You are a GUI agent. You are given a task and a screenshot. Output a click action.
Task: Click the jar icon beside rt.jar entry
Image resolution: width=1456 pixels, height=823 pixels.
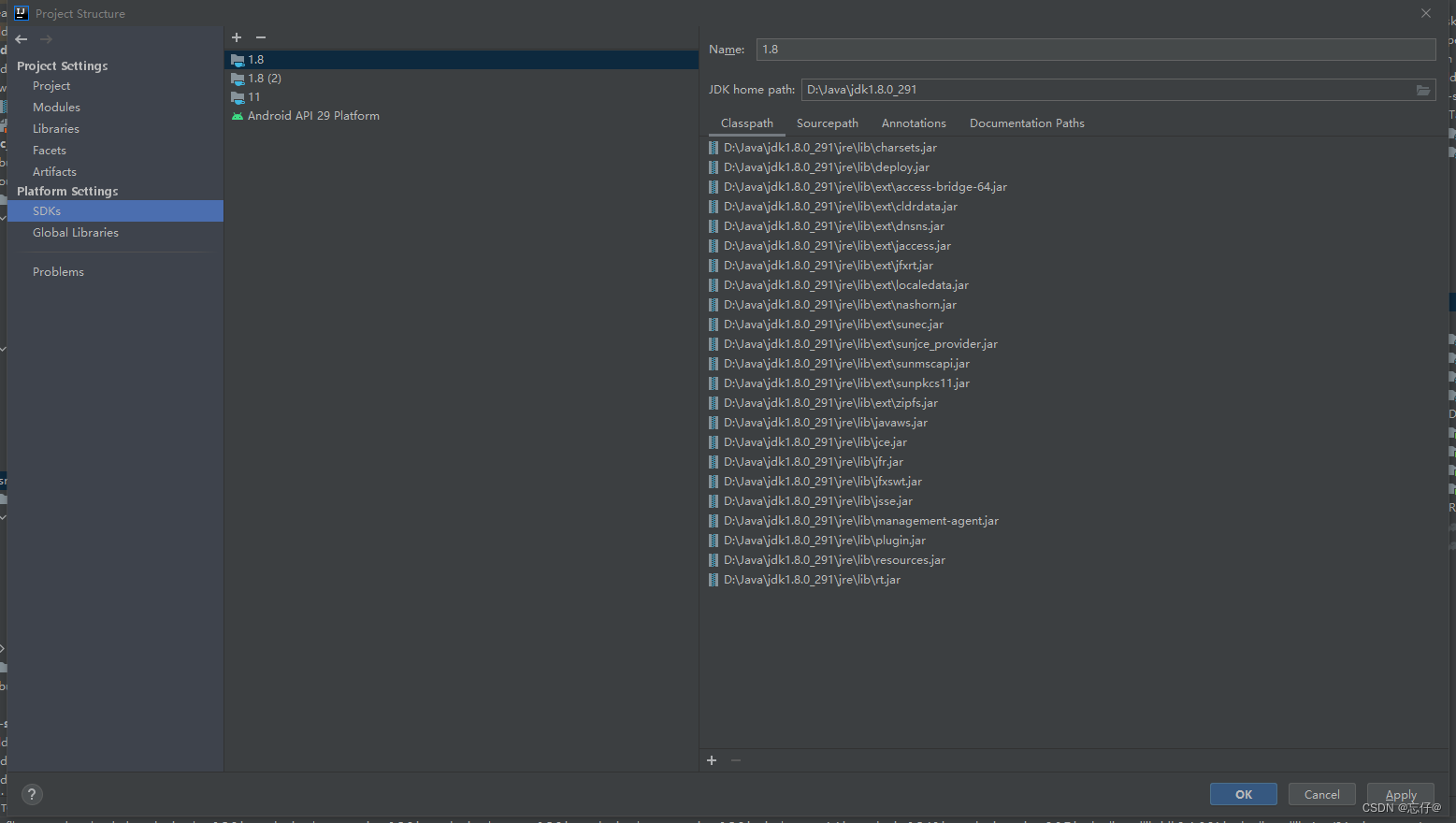pos(713,579)
